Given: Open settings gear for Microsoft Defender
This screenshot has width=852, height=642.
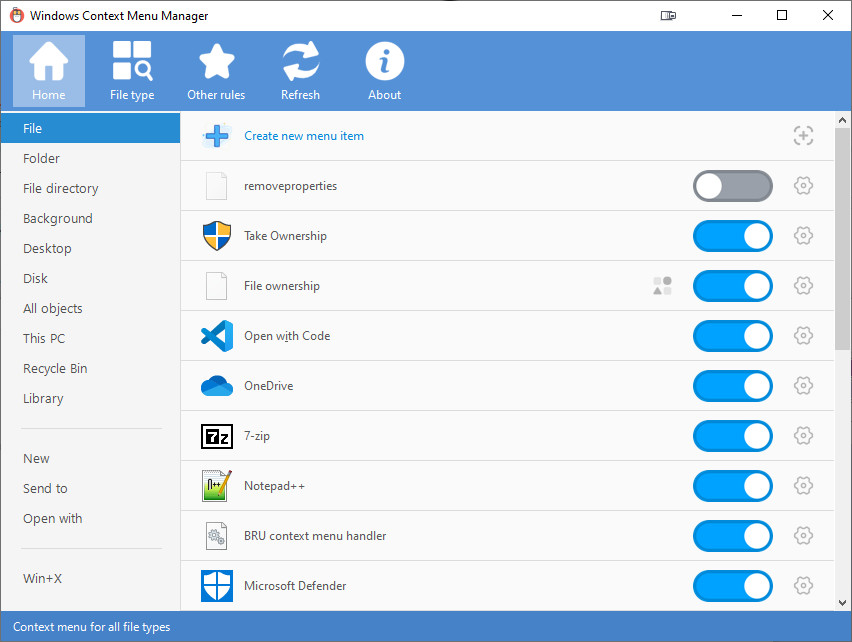Looking at the screenshot, I should click(x=803, y=586).
